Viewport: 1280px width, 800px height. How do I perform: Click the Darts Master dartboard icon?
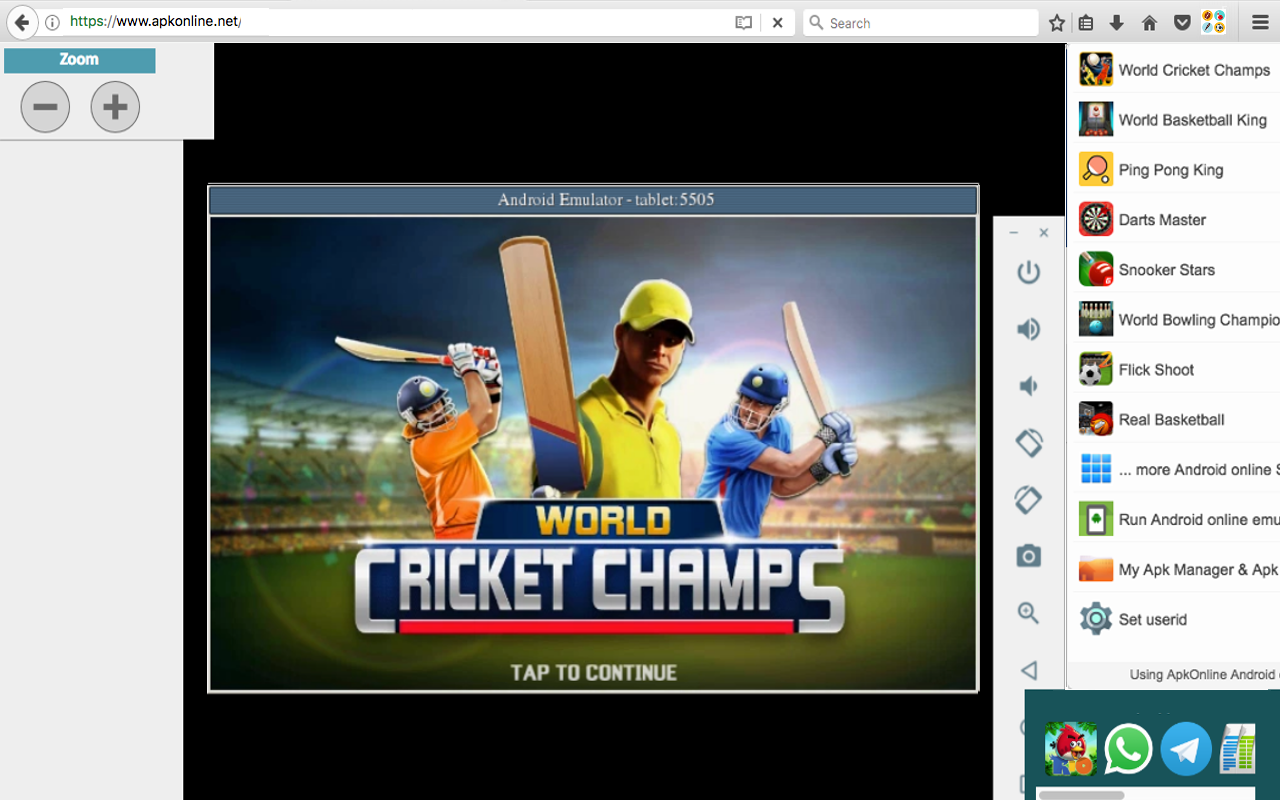[x=1096, y=220]
